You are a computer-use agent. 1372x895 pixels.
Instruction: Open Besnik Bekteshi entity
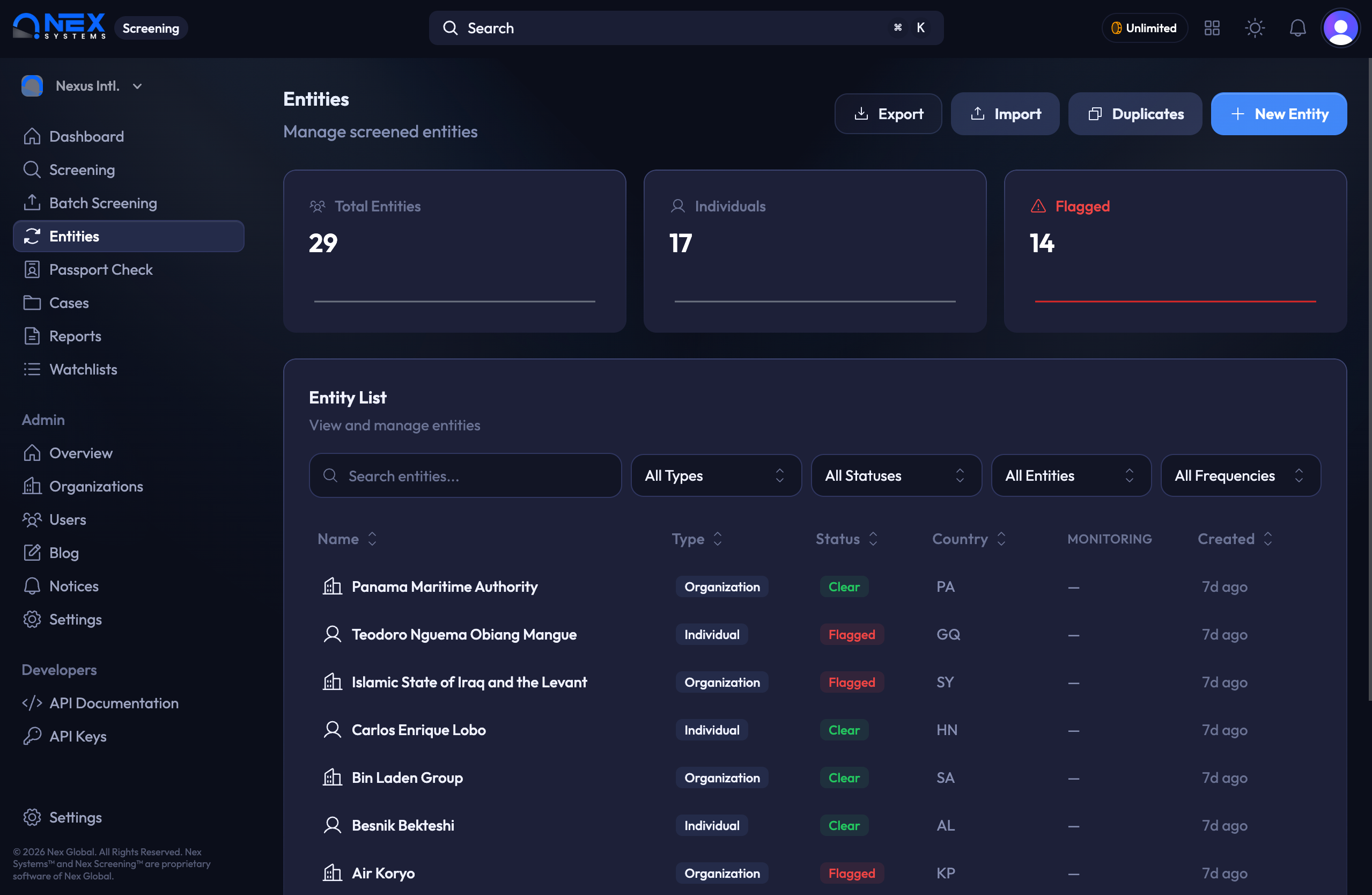pos(403,825)
